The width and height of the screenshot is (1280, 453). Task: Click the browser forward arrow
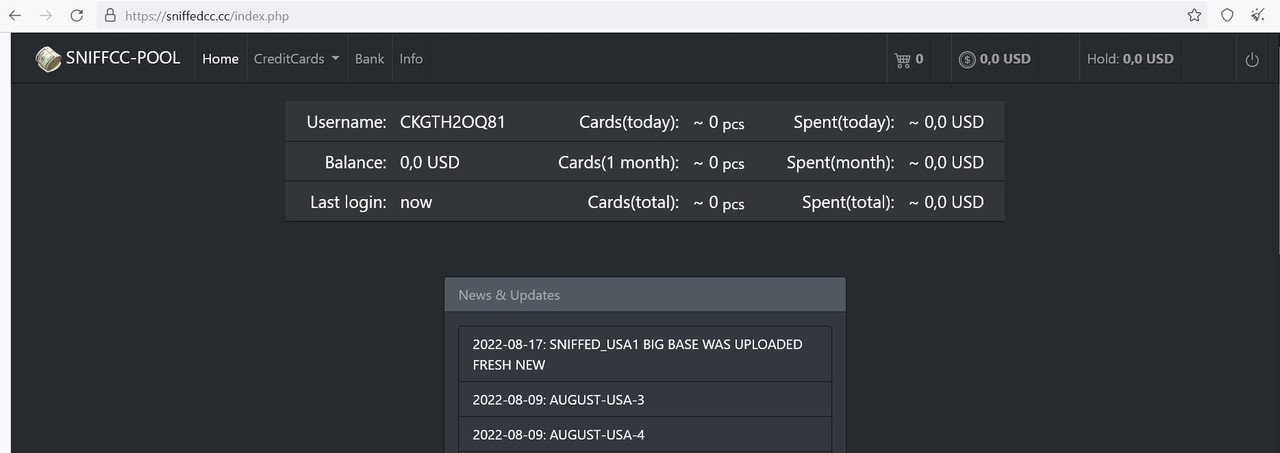coord(45,15)
